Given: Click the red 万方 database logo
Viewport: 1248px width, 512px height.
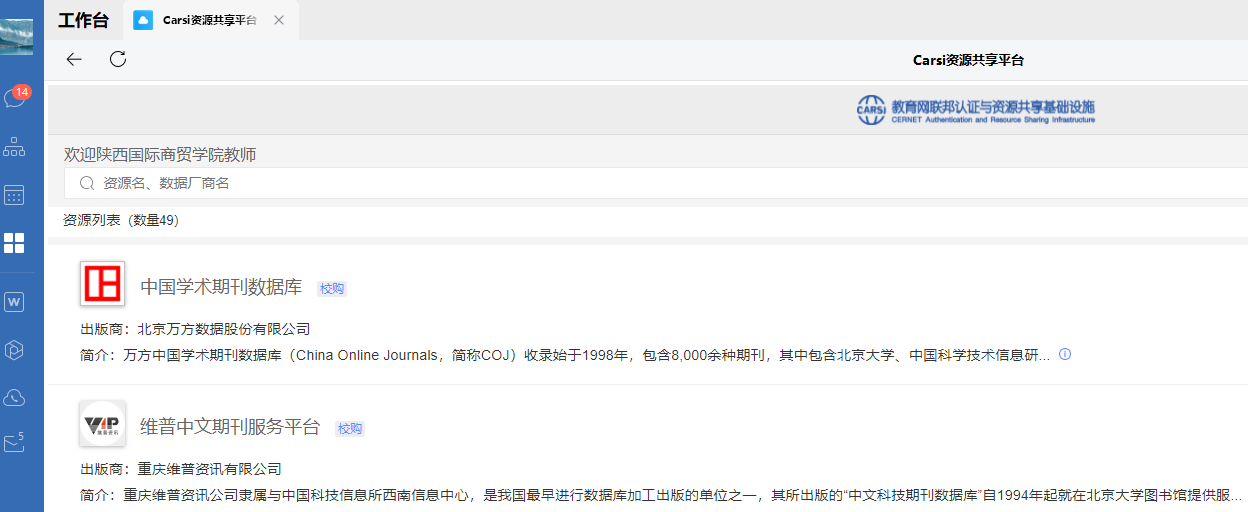Looking at the screenshot, I should pyautogui.click(x=102, y=284).
